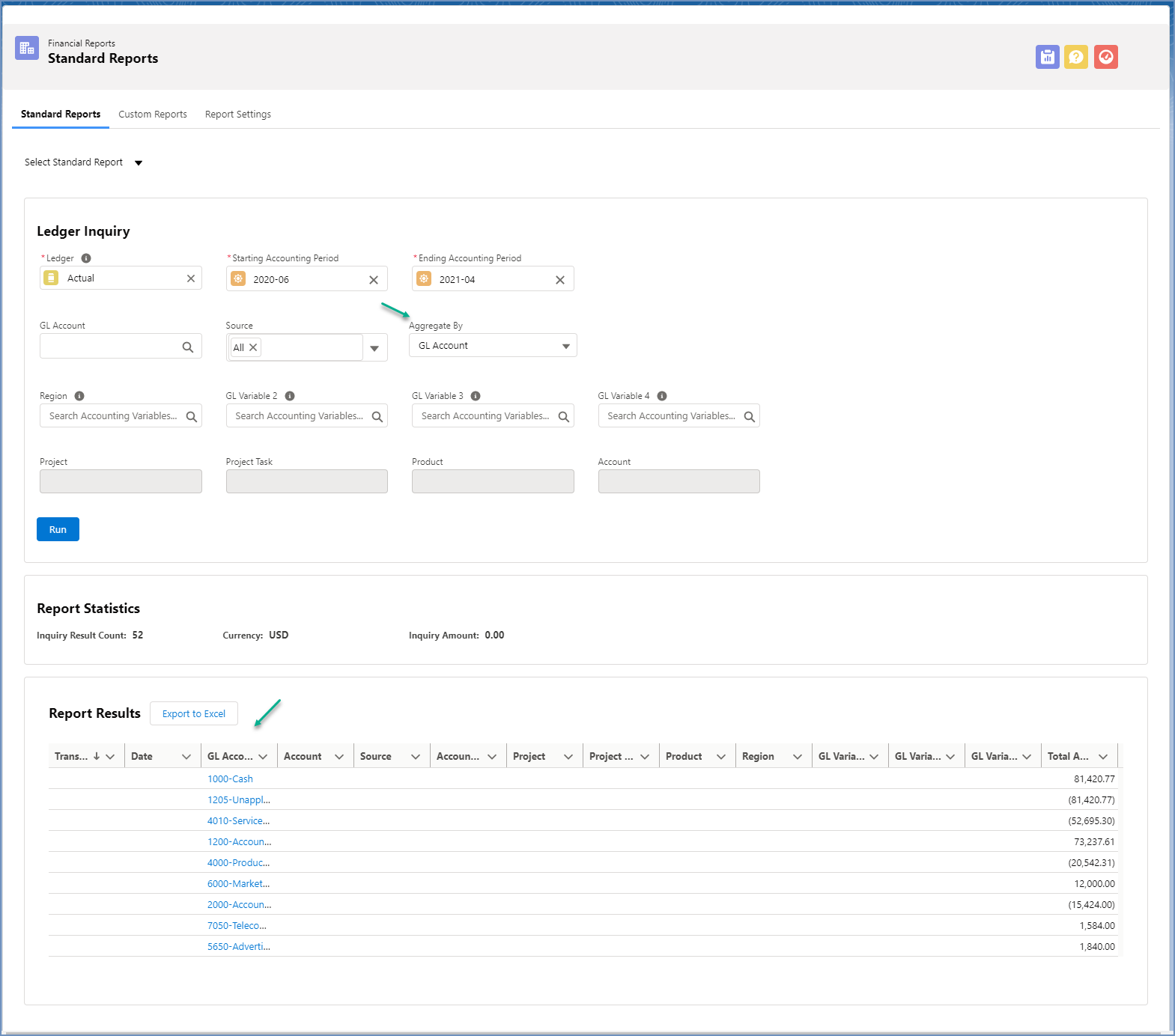Remove the 2021-04 ending period

click(559, 280)
